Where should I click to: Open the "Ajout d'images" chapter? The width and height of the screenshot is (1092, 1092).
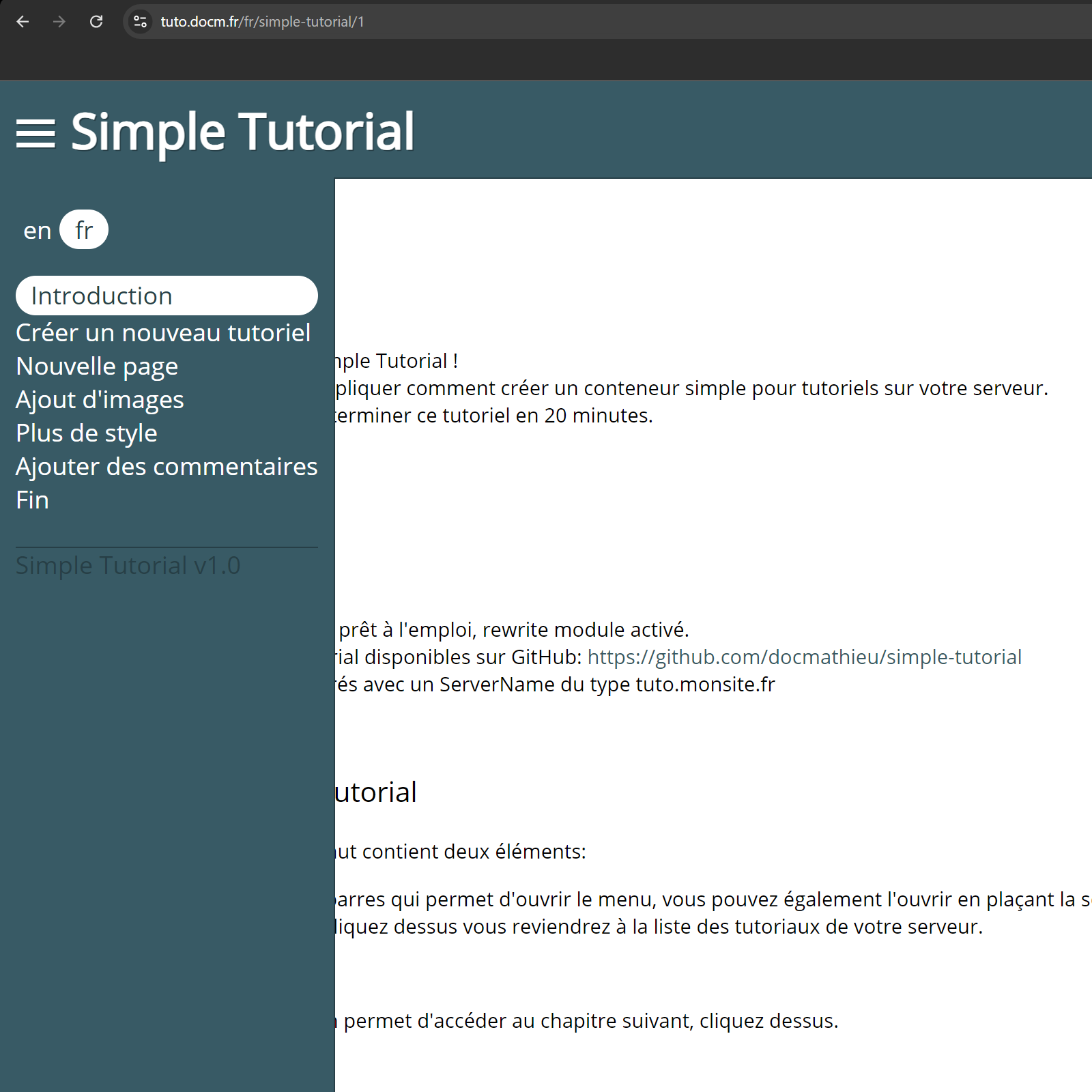[x=100, y=399]
